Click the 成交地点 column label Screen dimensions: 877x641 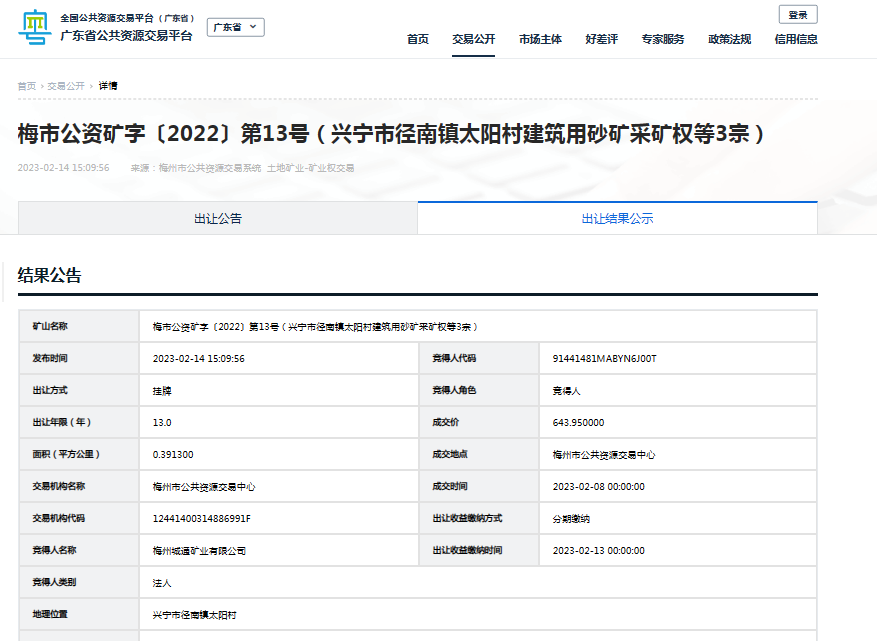click(x=450, y=454)
